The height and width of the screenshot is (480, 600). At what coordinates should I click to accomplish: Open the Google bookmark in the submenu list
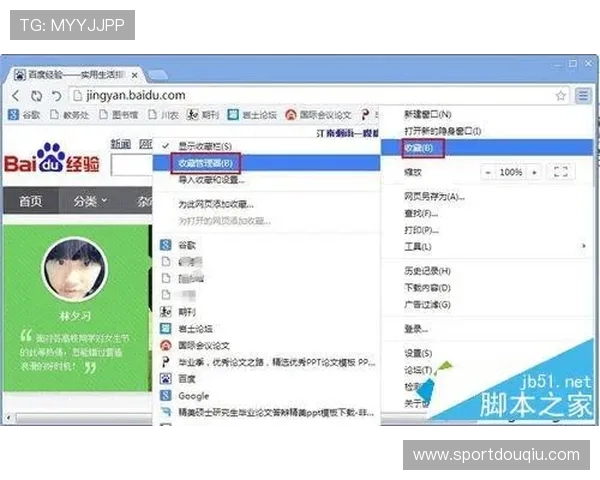(x=266, y=396)
